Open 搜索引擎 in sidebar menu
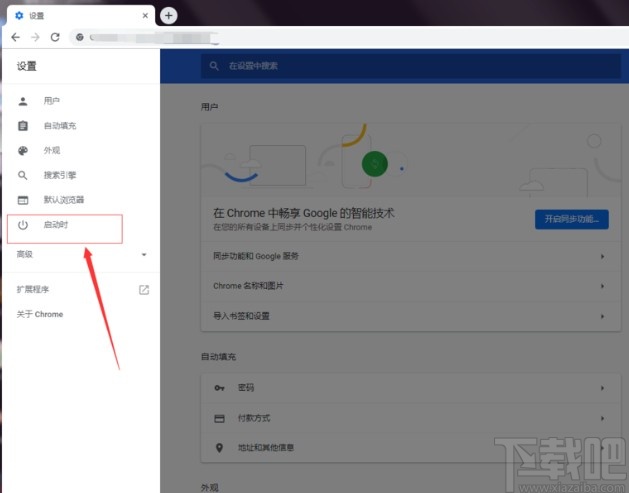The image size is (629, 493). coord(60,175)
